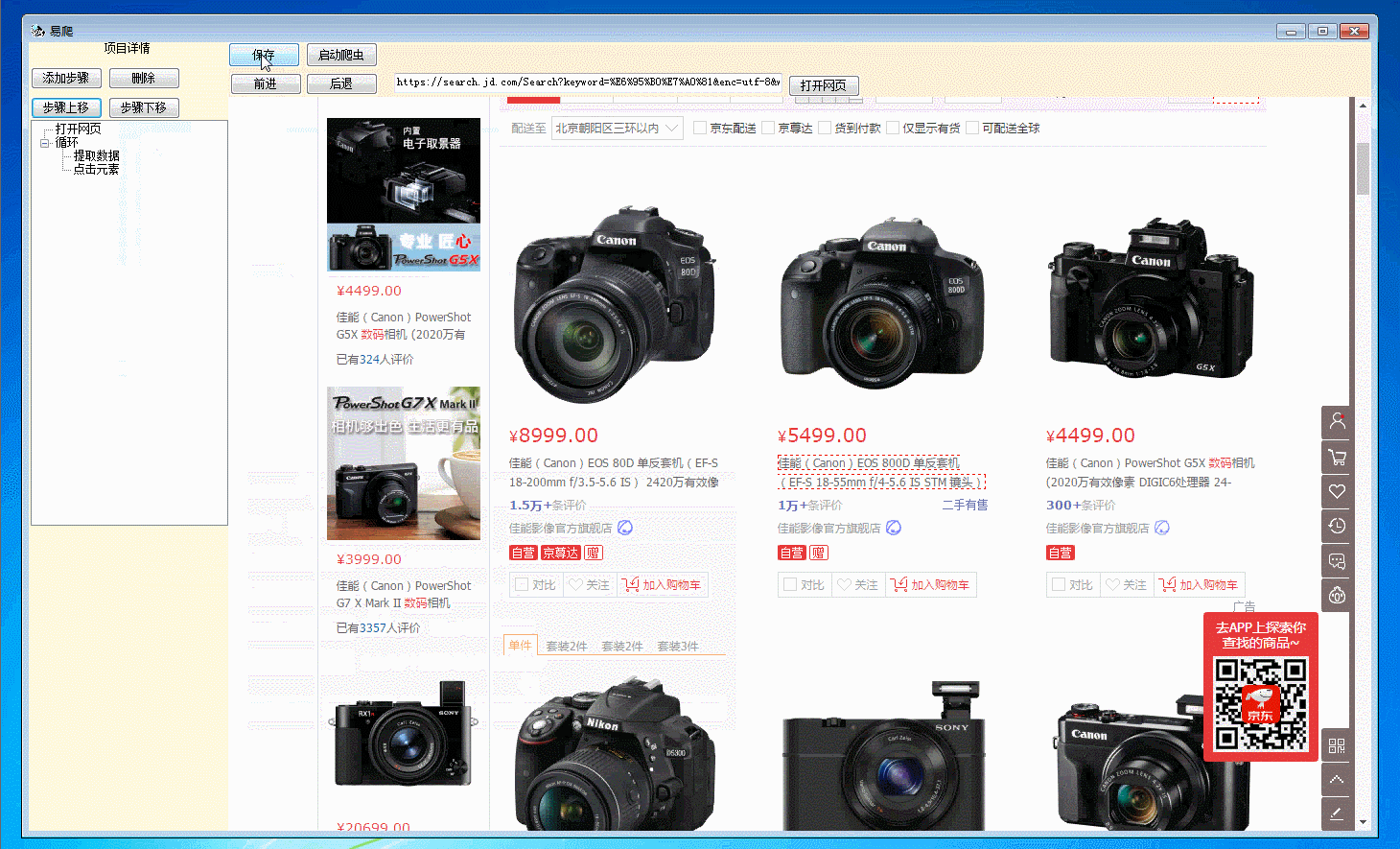Click the 步骤下移 button
The height and width of the screenshot is (849, 1400).
tap(144, 107)
